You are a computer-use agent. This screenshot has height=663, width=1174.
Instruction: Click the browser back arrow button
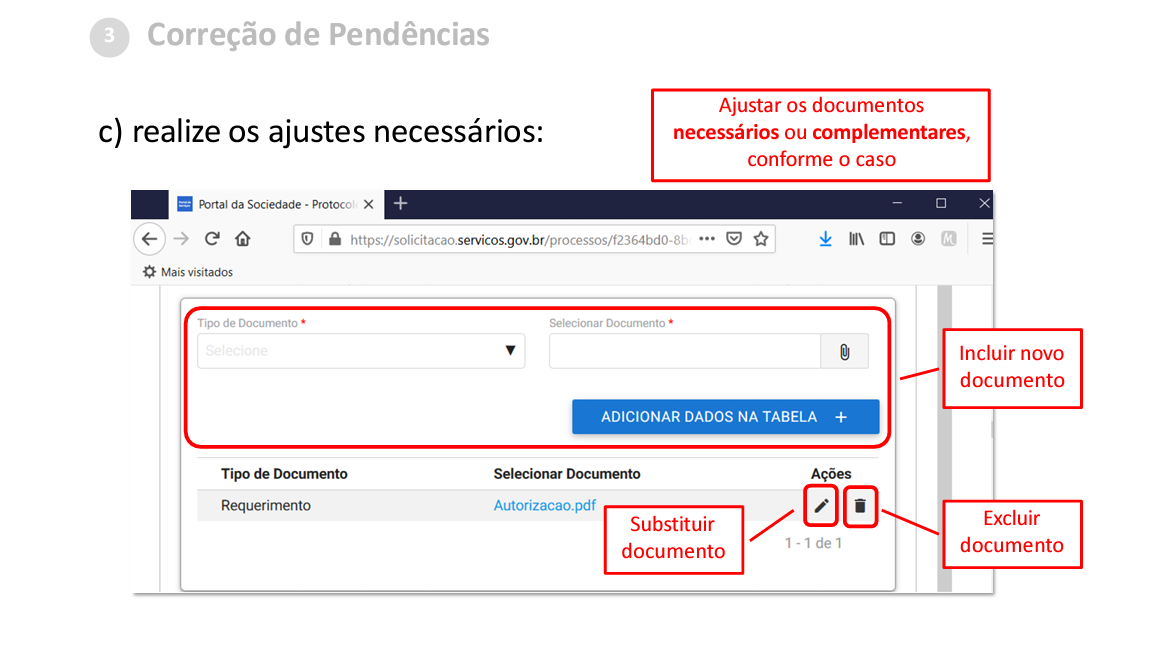(149, 239)
